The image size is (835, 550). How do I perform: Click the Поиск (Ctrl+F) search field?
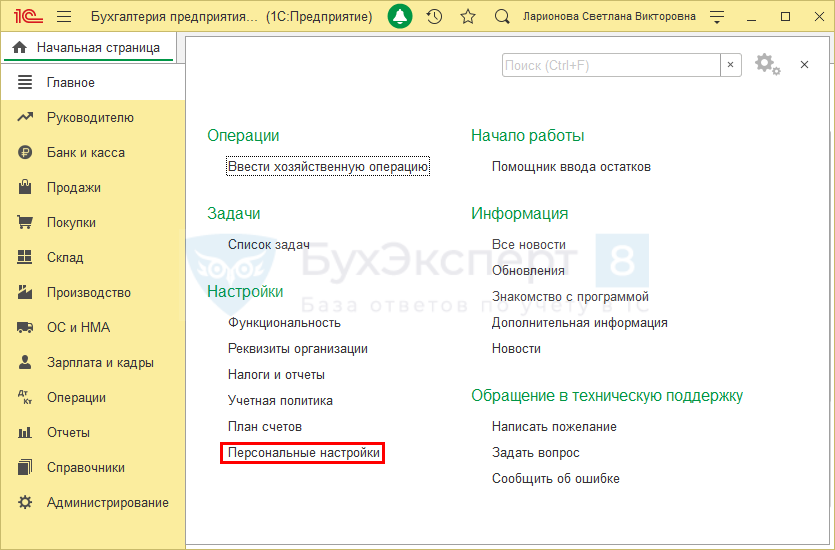(610, 65)
